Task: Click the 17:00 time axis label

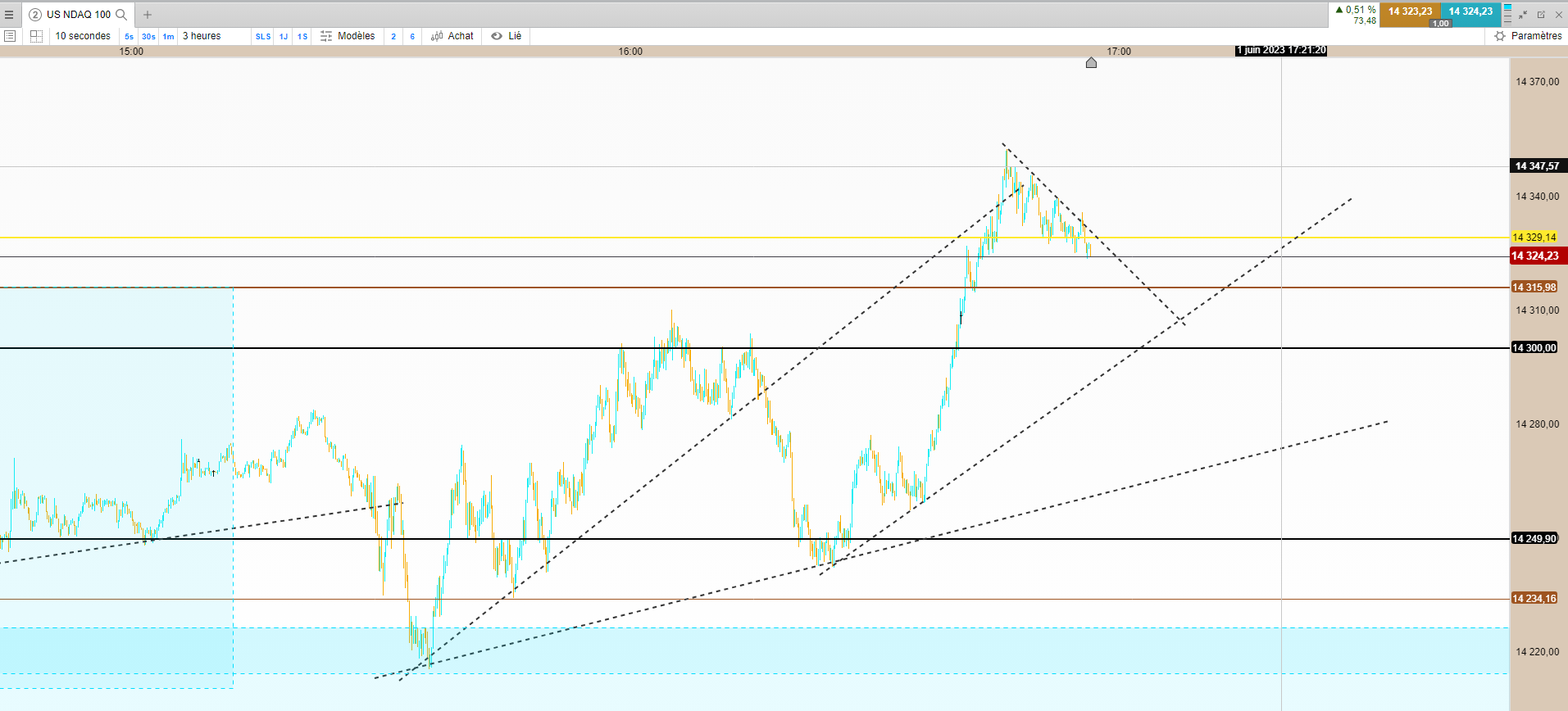Action: [x=1119, y=52]
